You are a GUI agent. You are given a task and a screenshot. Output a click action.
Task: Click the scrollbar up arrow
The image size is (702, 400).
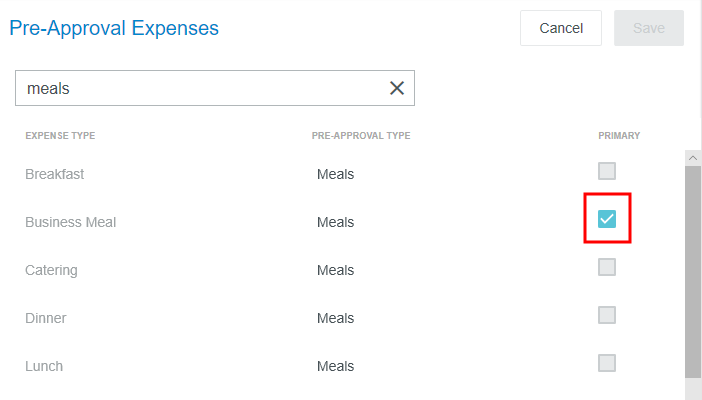692,158
